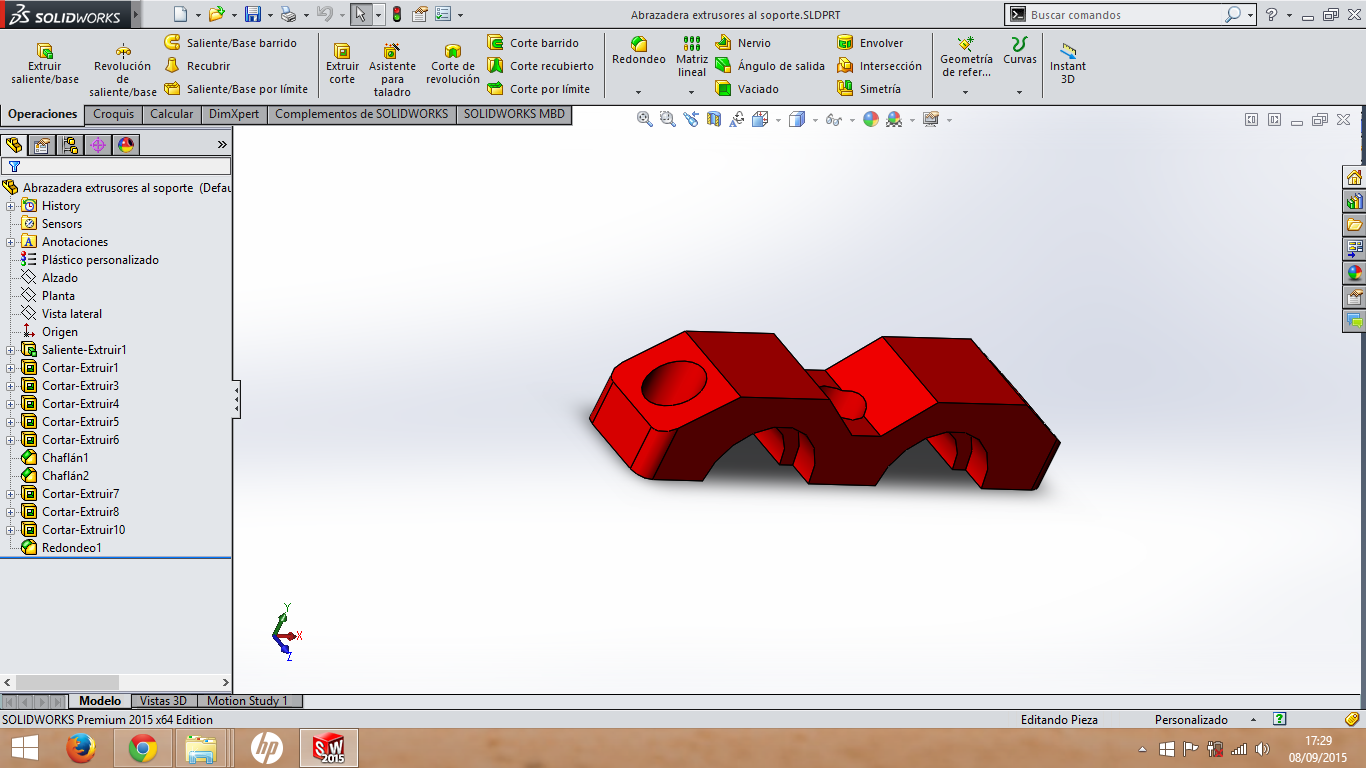Select the Alzado plane
This screenshot has height=768, width=1366.
coord(59,278)
